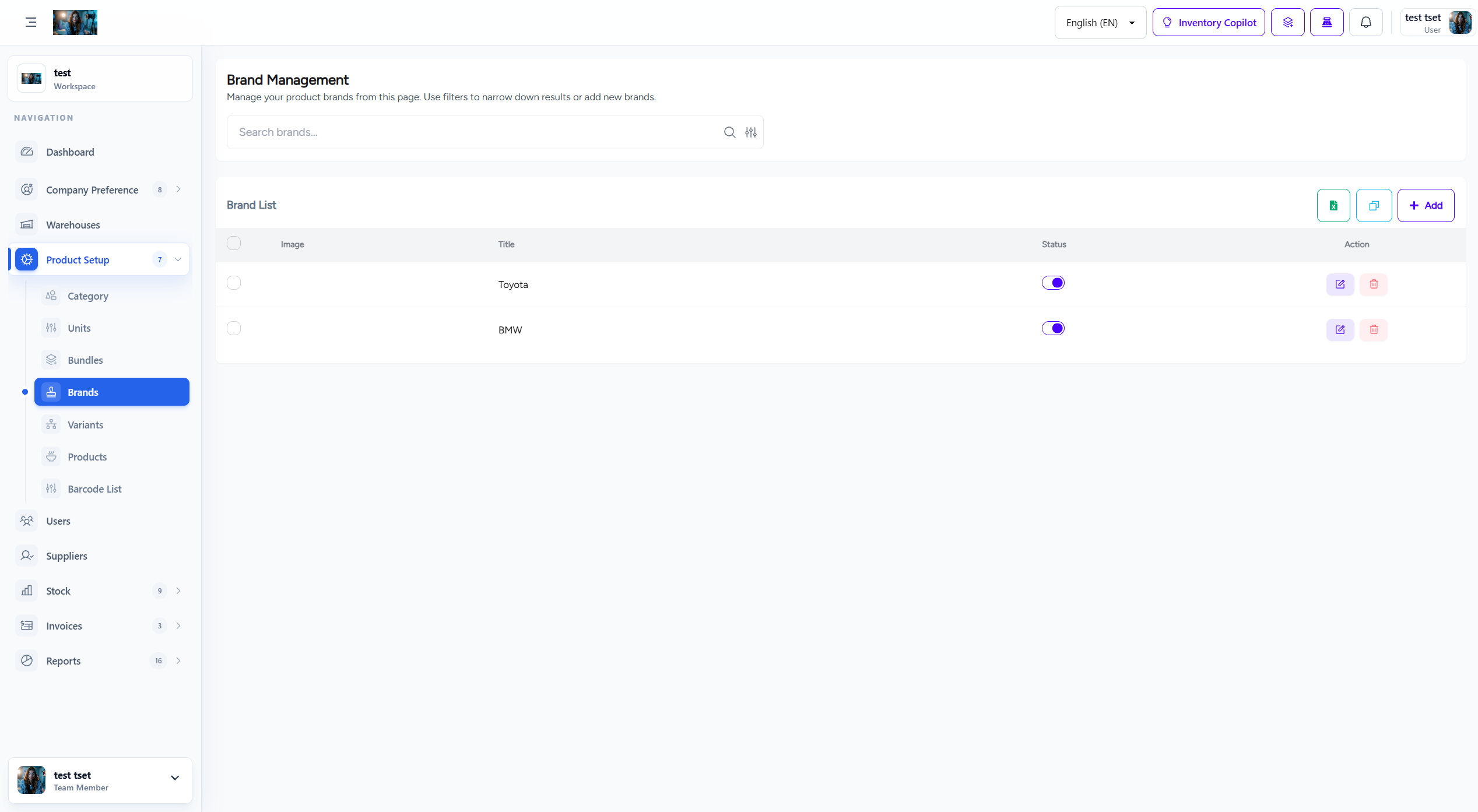Click the copy icon button in Brand List
The width and height of the screenshot is (1478, 812).
coord(1374,205)
